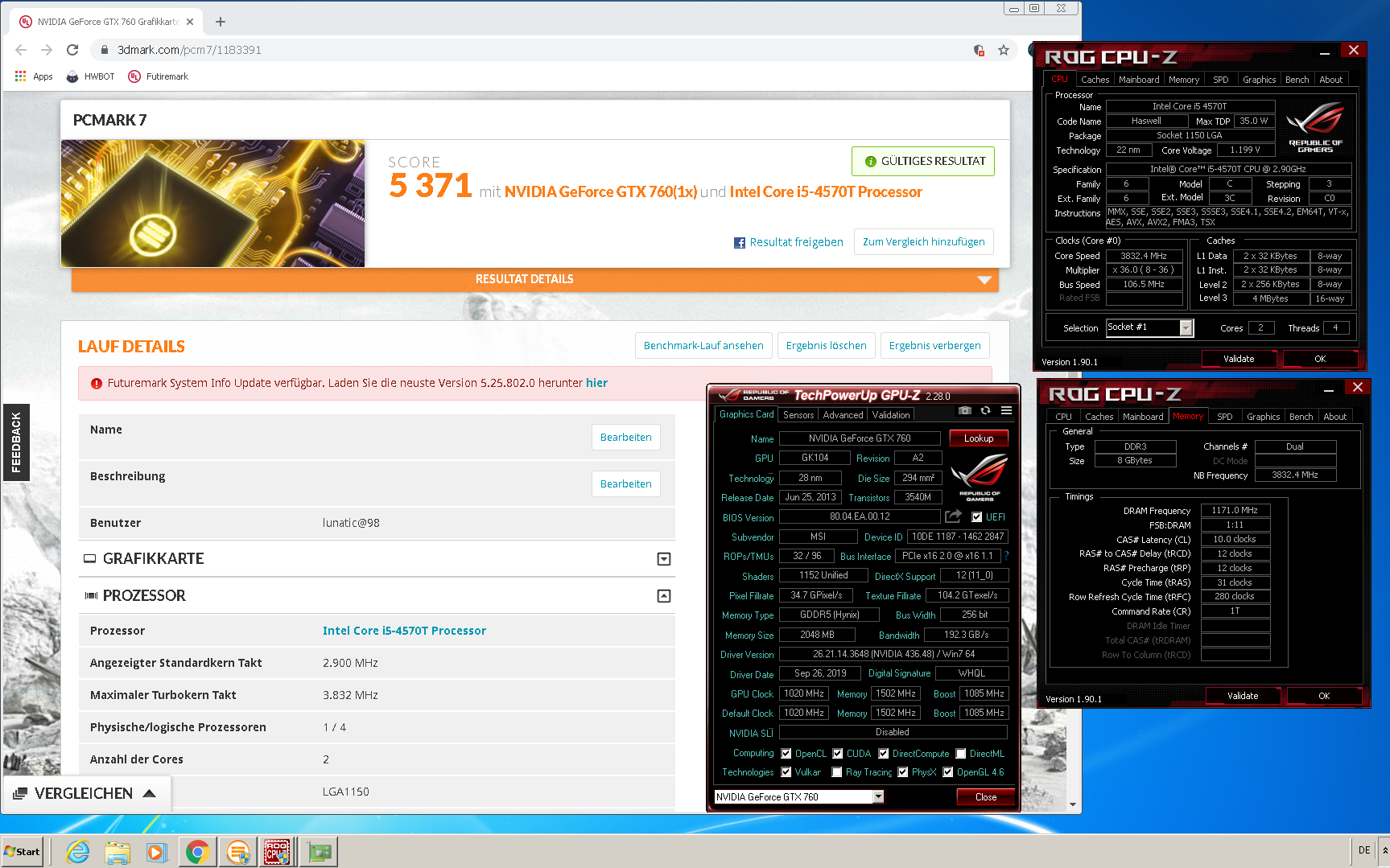
Task: Open SPD tab in lower CPU-Z window
Action: point(1224,417)
